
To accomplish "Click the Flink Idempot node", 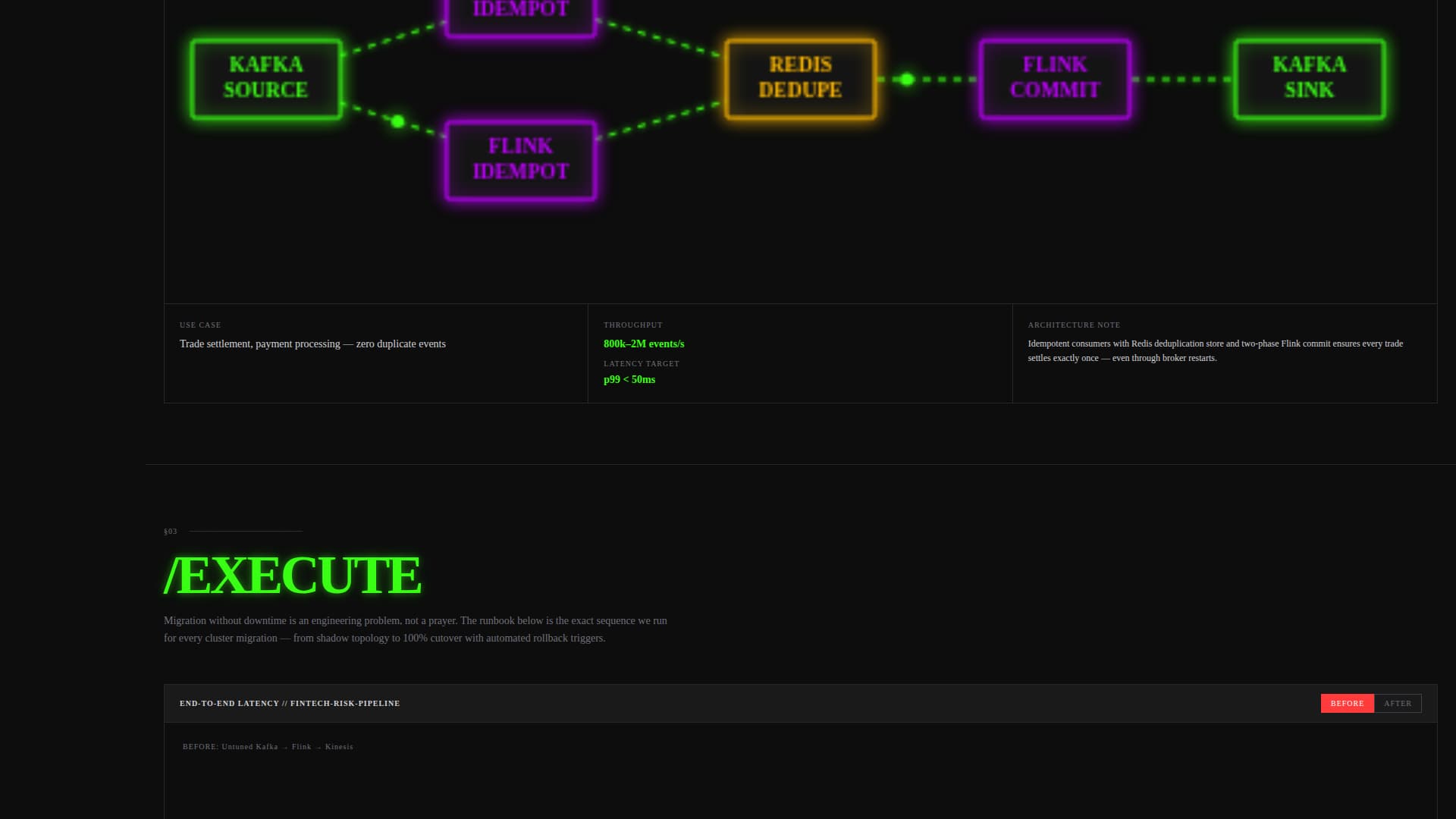I will pos(520,158).
